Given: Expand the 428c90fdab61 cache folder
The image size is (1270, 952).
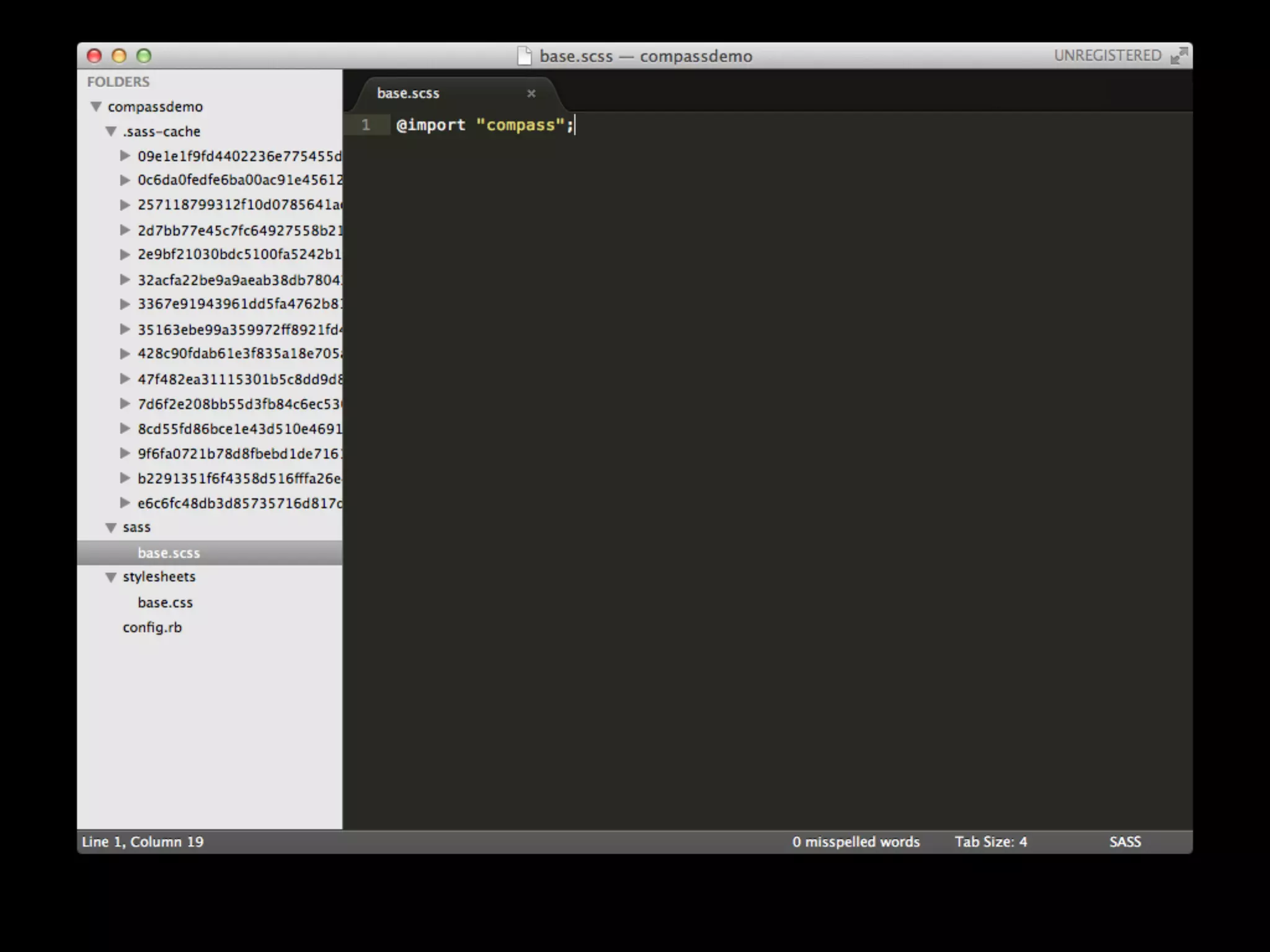Looking at the screenshot, I should point(125,353).
